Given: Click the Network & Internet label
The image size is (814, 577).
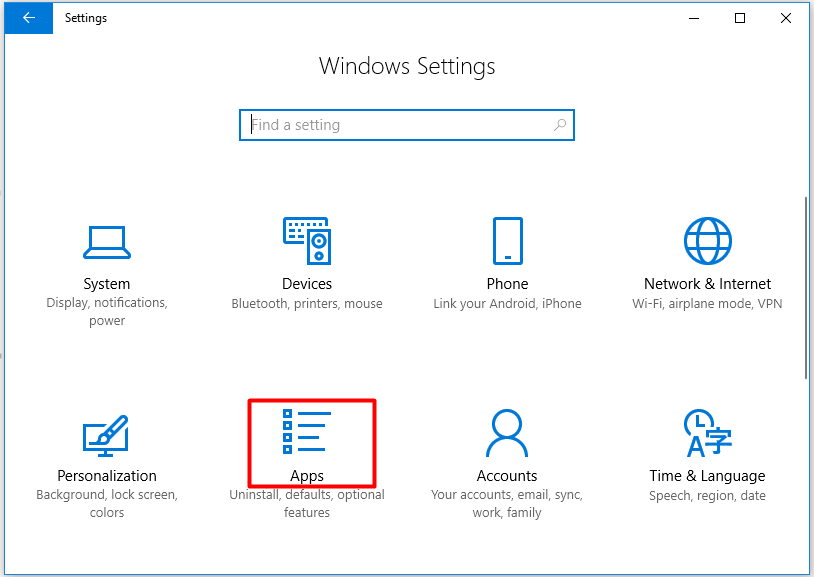Looking at the screenshot, I should (707, 284).
